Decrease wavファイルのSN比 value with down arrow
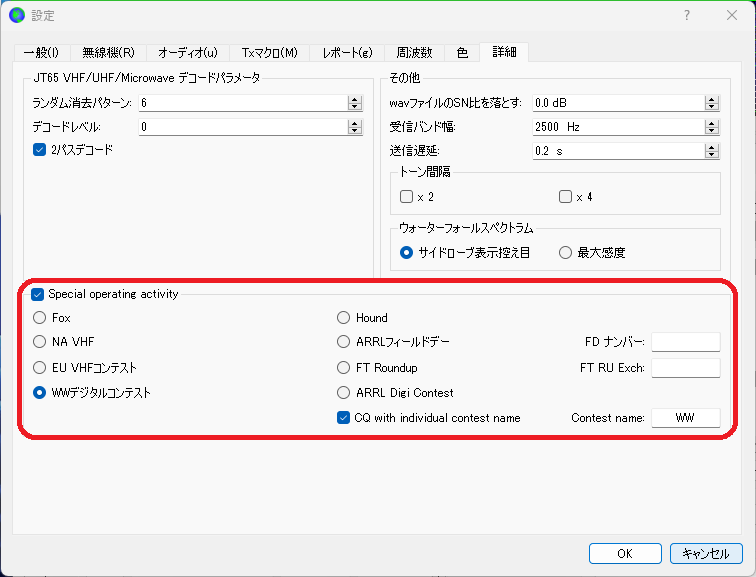Screen dimensions: 756x577 pos(712,106)
